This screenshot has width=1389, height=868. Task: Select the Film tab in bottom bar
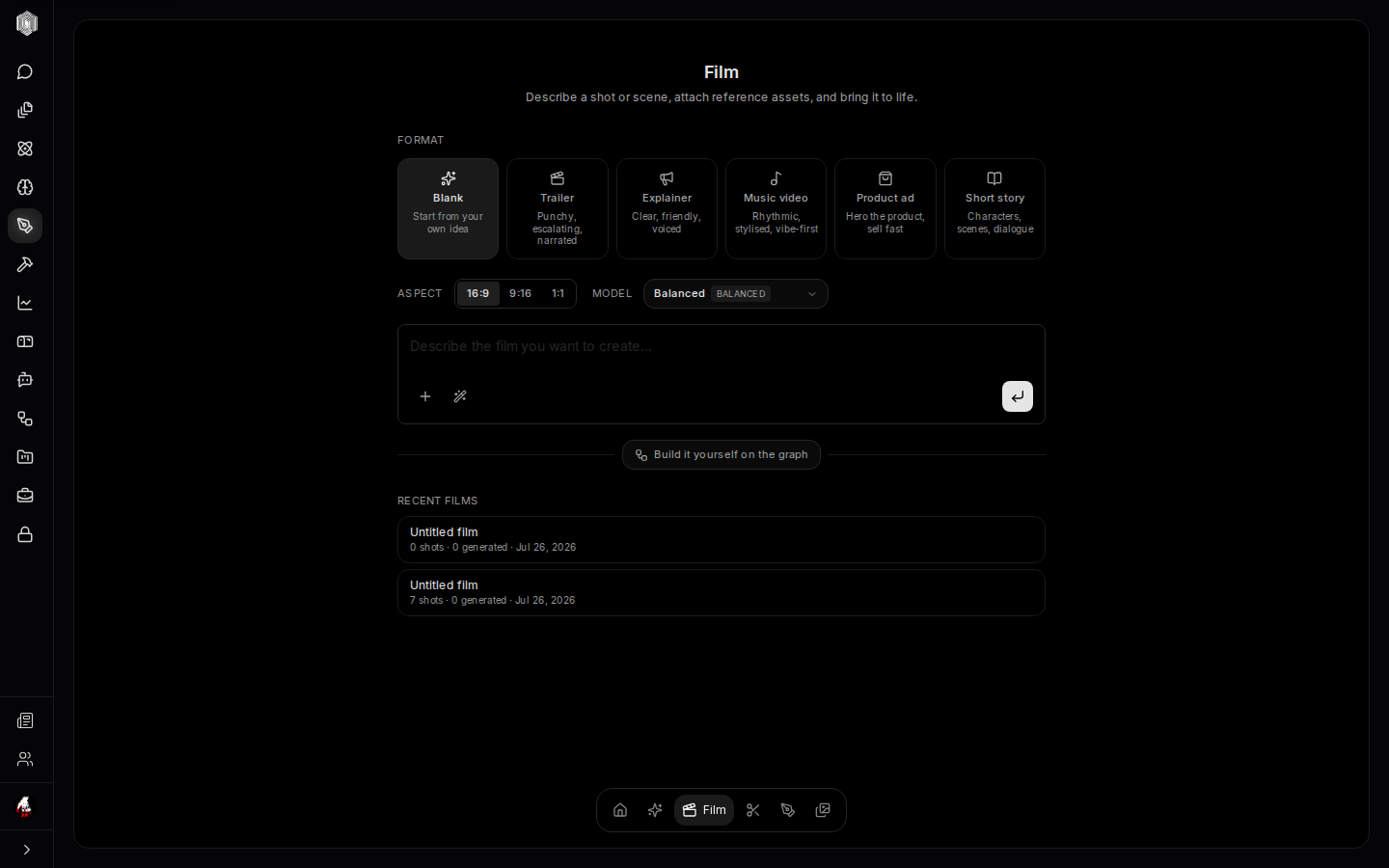pyautogui.click(x=704, y=811)
